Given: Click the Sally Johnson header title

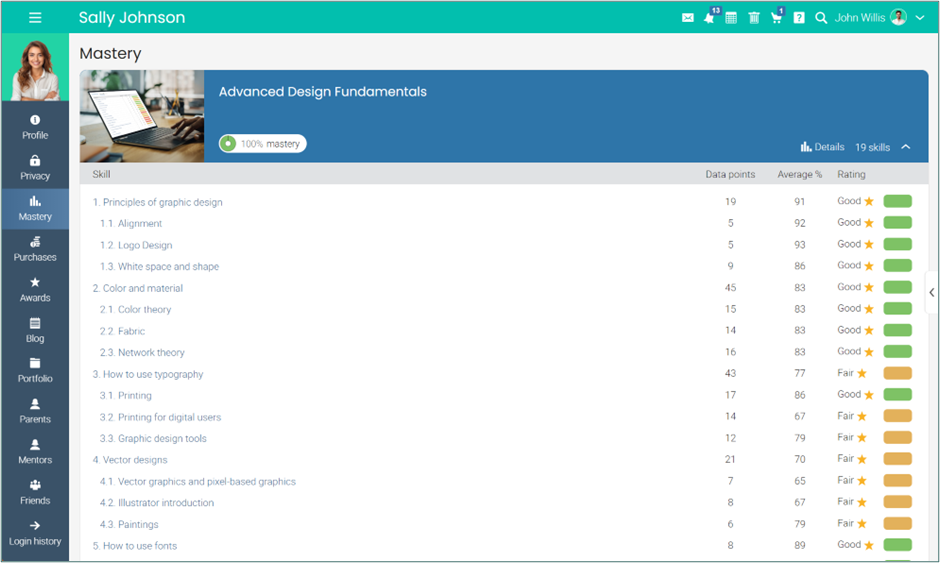Looking at the screenshot, I should coord(132,18).
